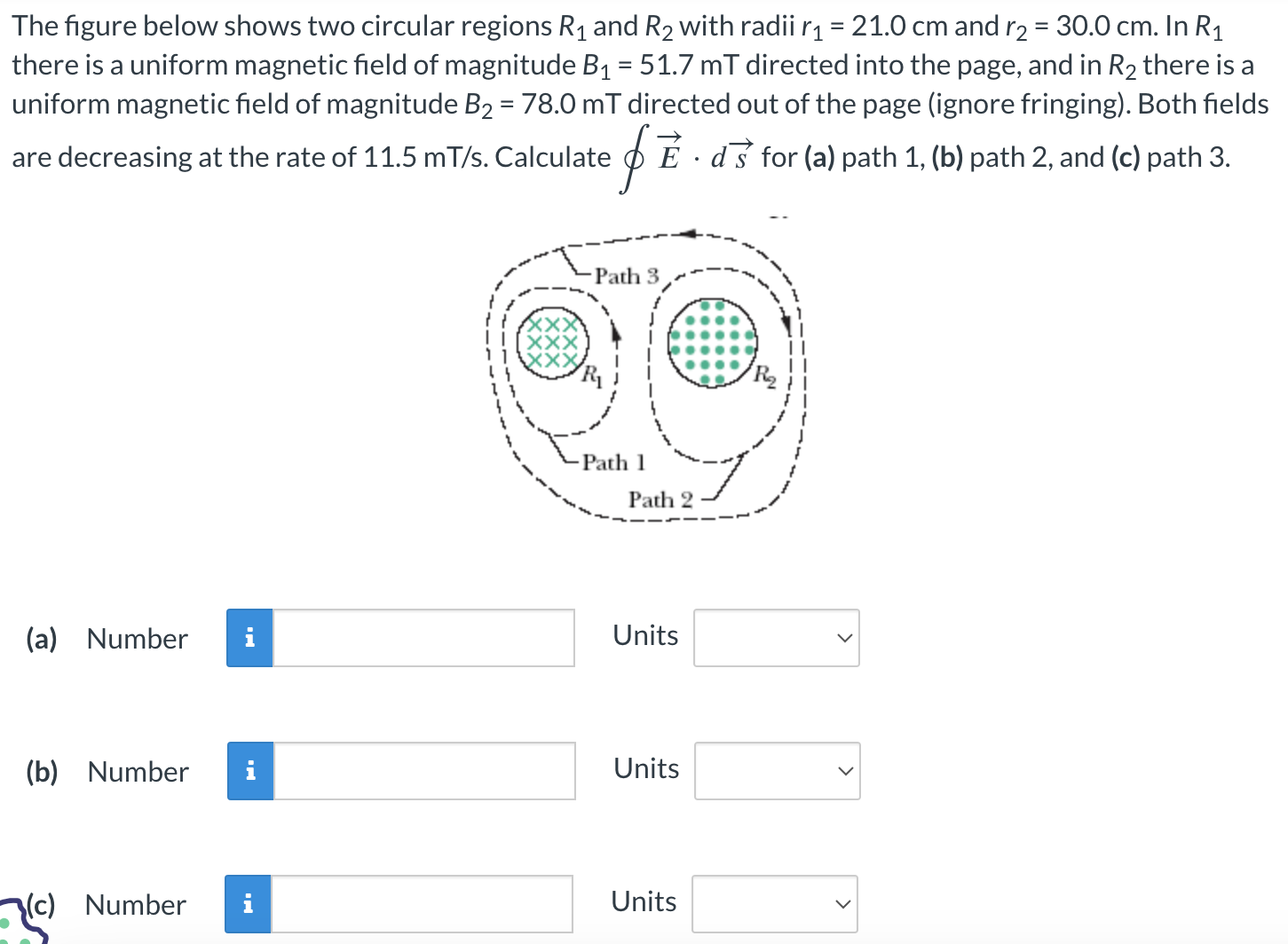Click the info icon next to part (a)
1288x944 pixels.
pos(251,638)
